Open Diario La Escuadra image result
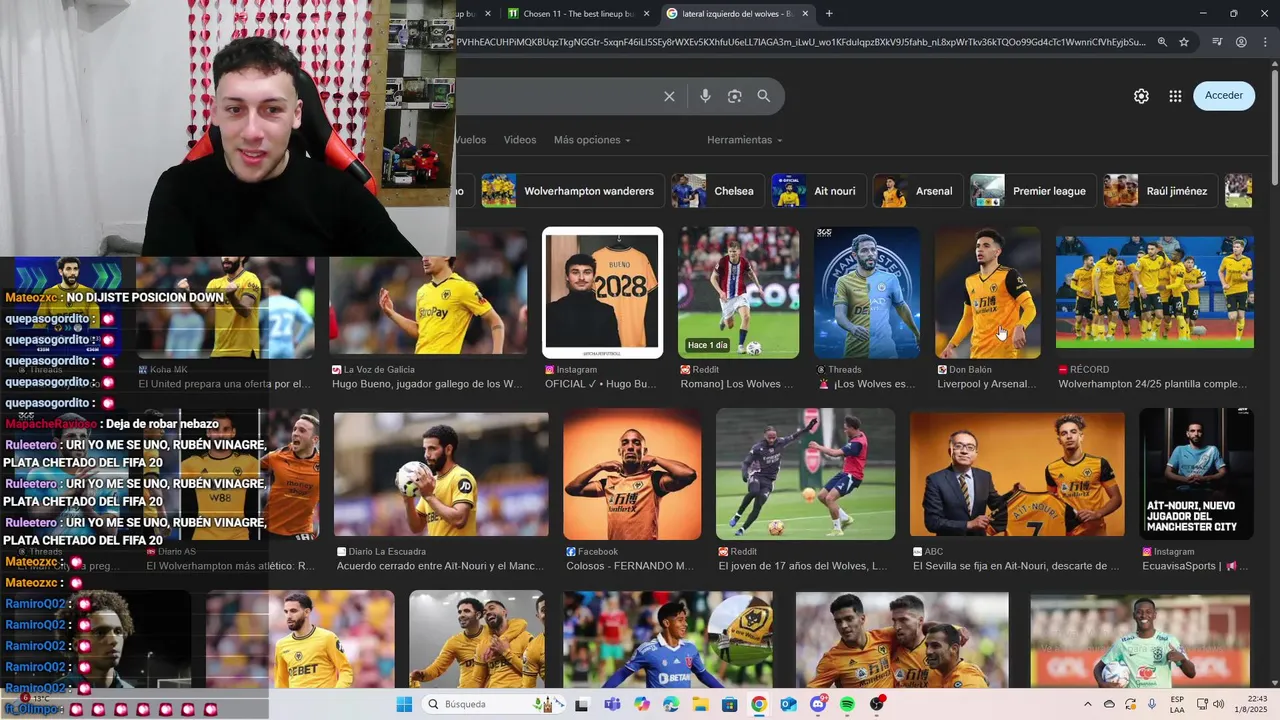Viewport: 1280px width, 720px height. 441,475
